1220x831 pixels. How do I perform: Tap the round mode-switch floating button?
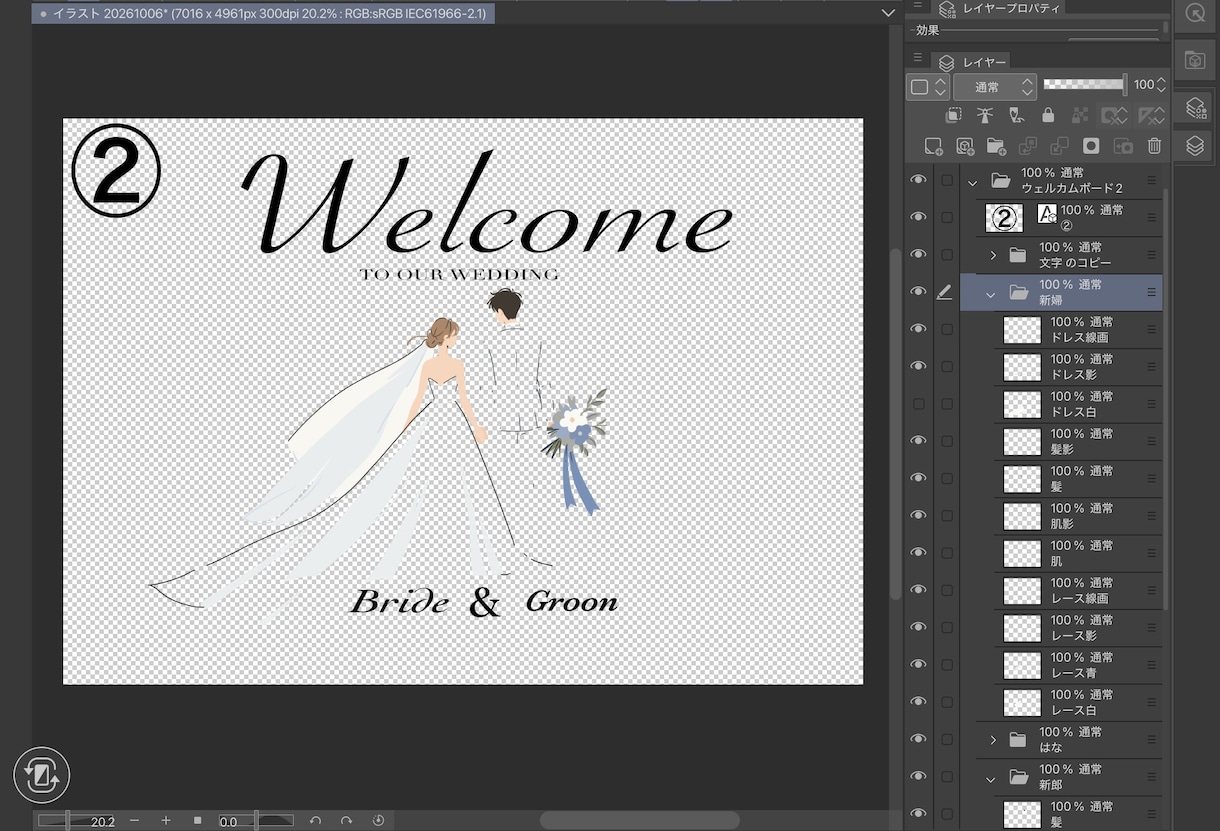point(42,775)
